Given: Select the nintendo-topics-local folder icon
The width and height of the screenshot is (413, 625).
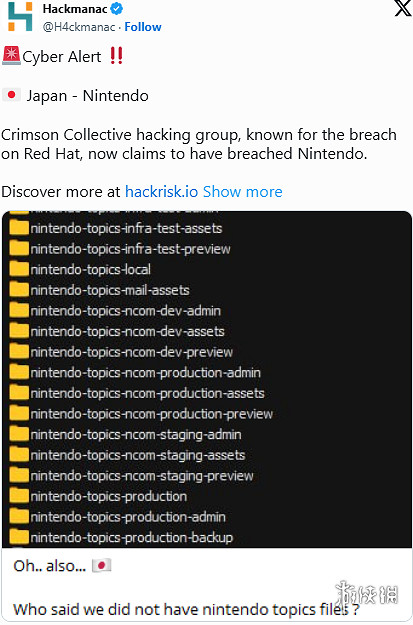Looking at the screenshot, I should (19, 269).
